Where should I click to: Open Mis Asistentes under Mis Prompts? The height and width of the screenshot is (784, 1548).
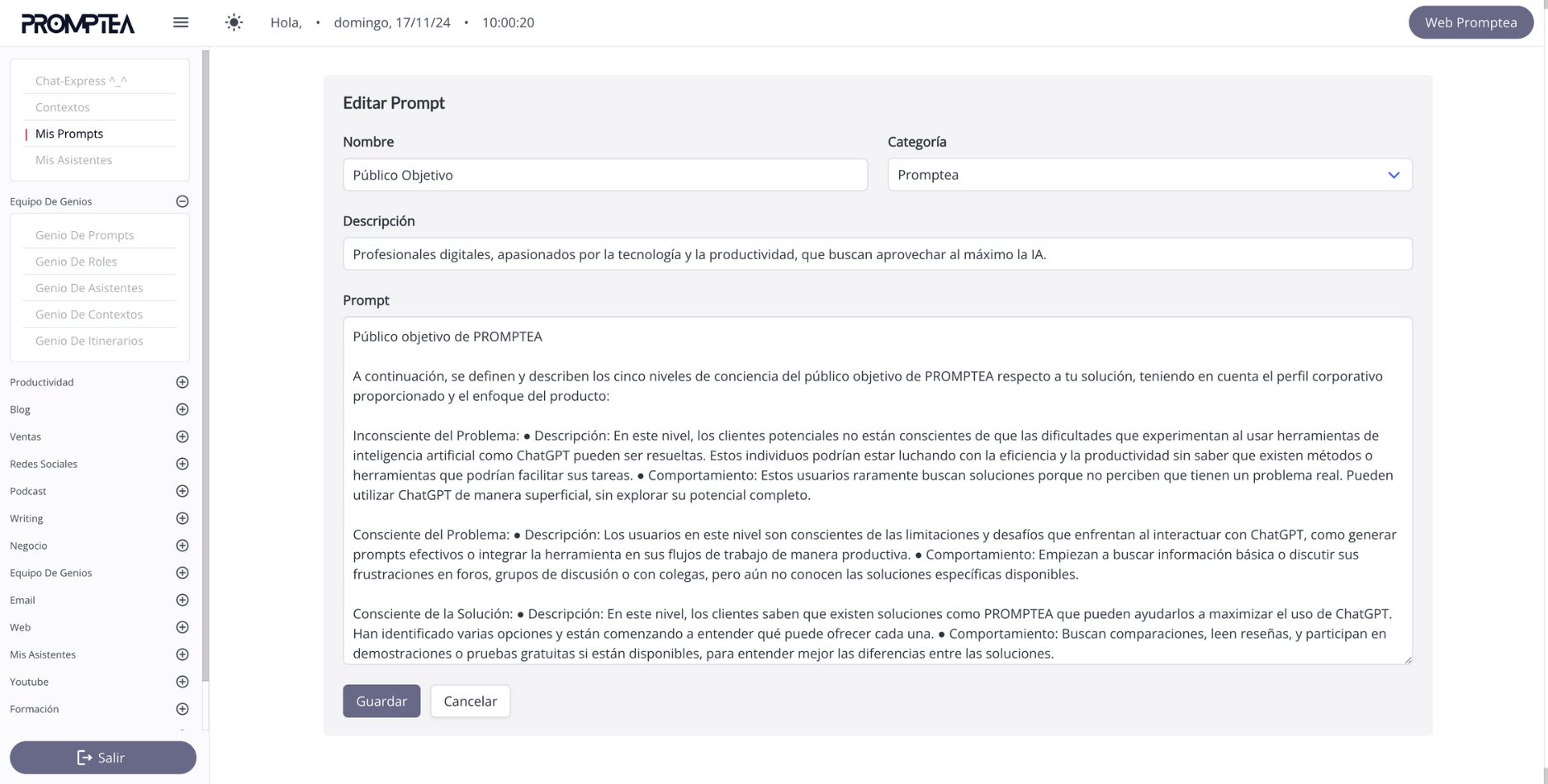point(73,160)
